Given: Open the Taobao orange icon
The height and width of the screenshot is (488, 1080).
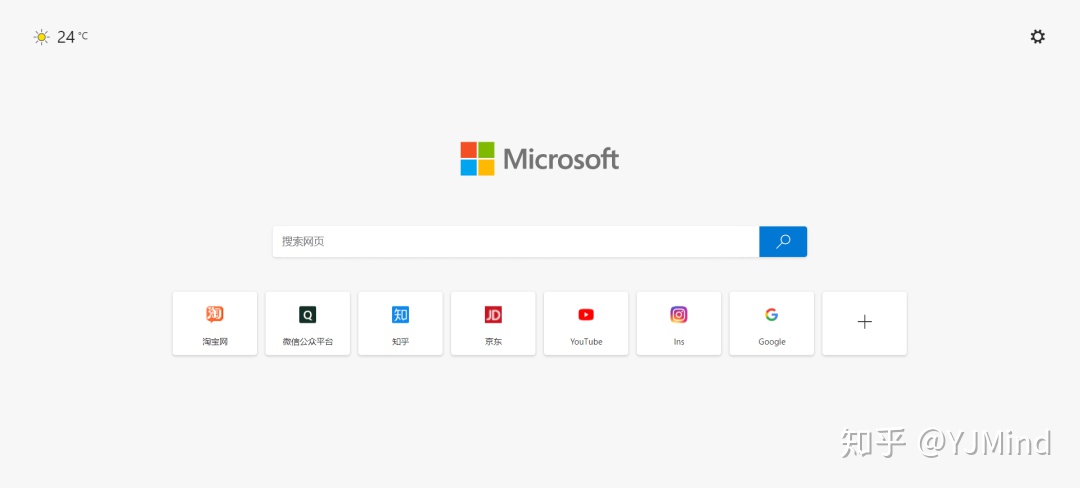Looking at the screenshot, I should click(x=215, y=315).
